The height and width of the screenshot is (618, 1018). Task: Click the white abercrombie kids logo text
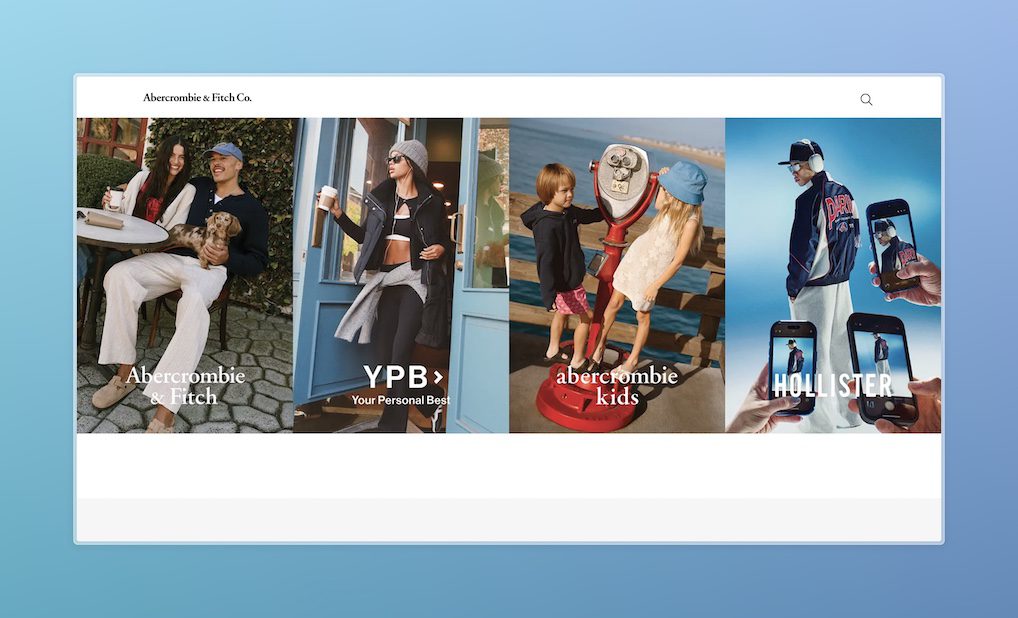[x=617, y=386]
